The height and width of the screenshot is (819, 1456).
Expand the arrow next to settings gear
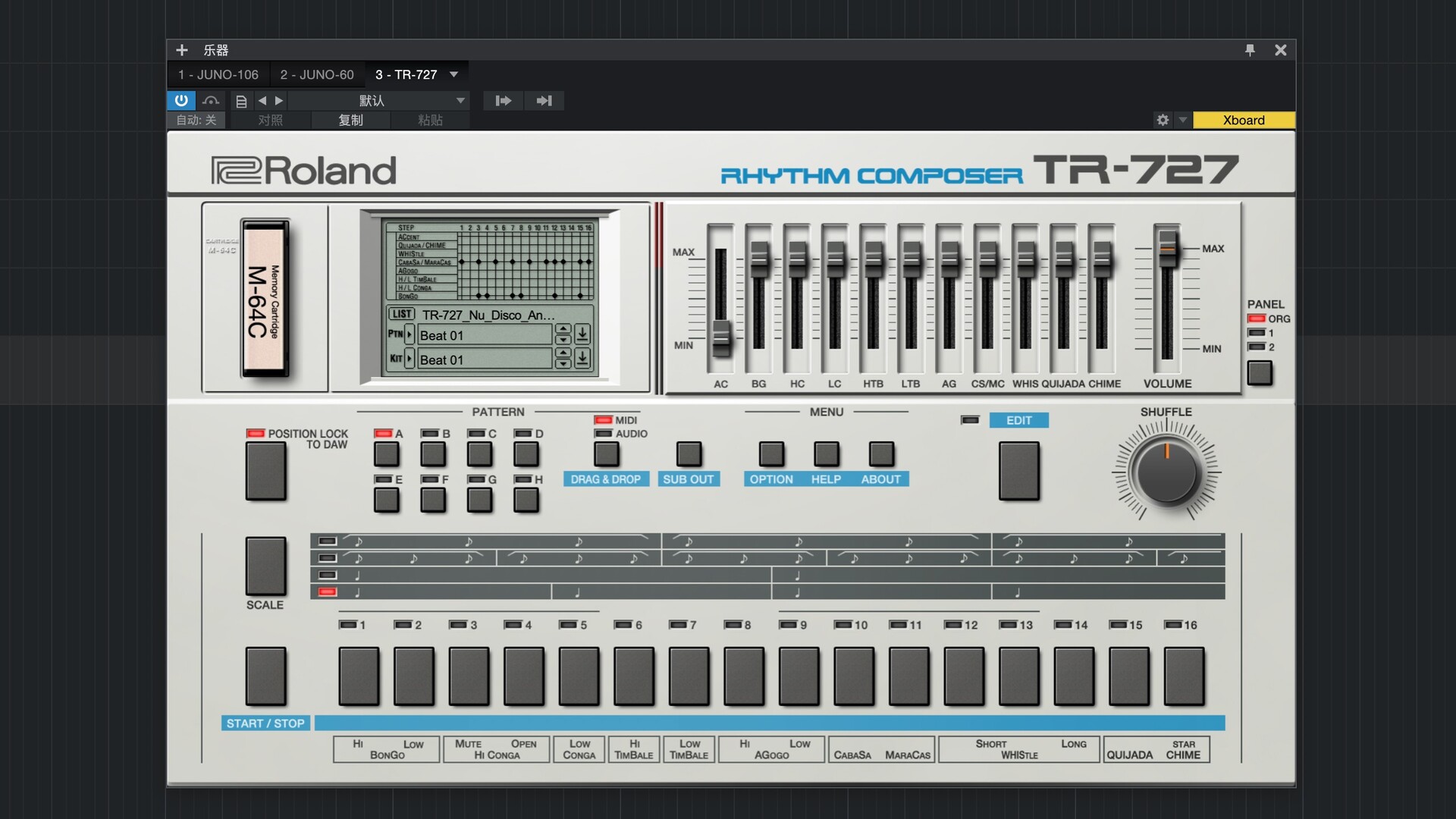click(1182, 120)
